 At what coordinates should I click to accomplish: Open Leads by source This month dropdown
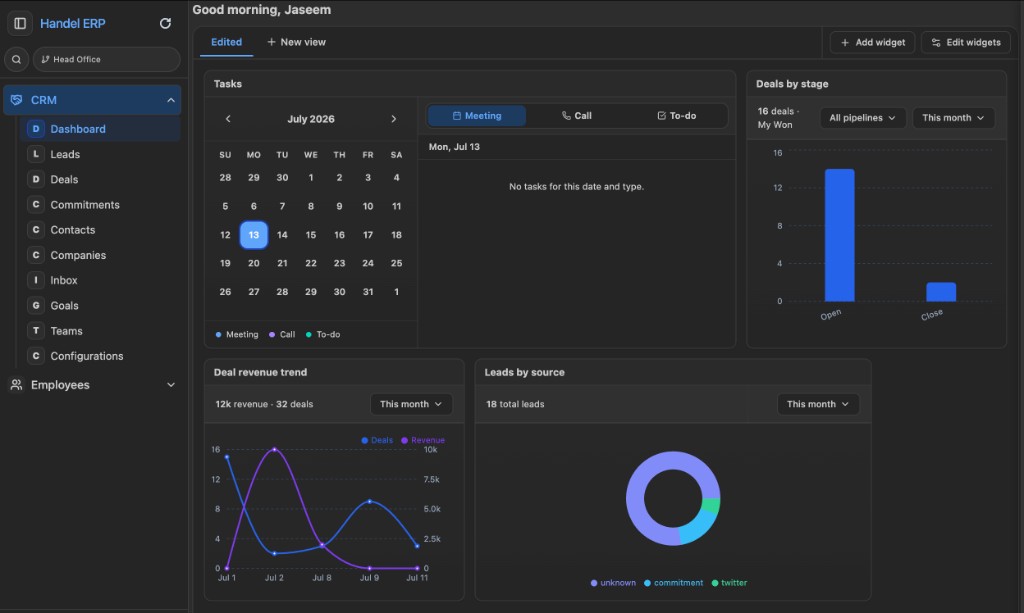click(818, 404)
